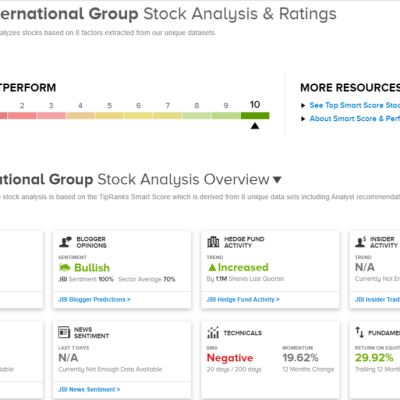Click the Bullish sentiment text
The width and height of the screenshot is (400, 400).
click(x=92, y=268)
